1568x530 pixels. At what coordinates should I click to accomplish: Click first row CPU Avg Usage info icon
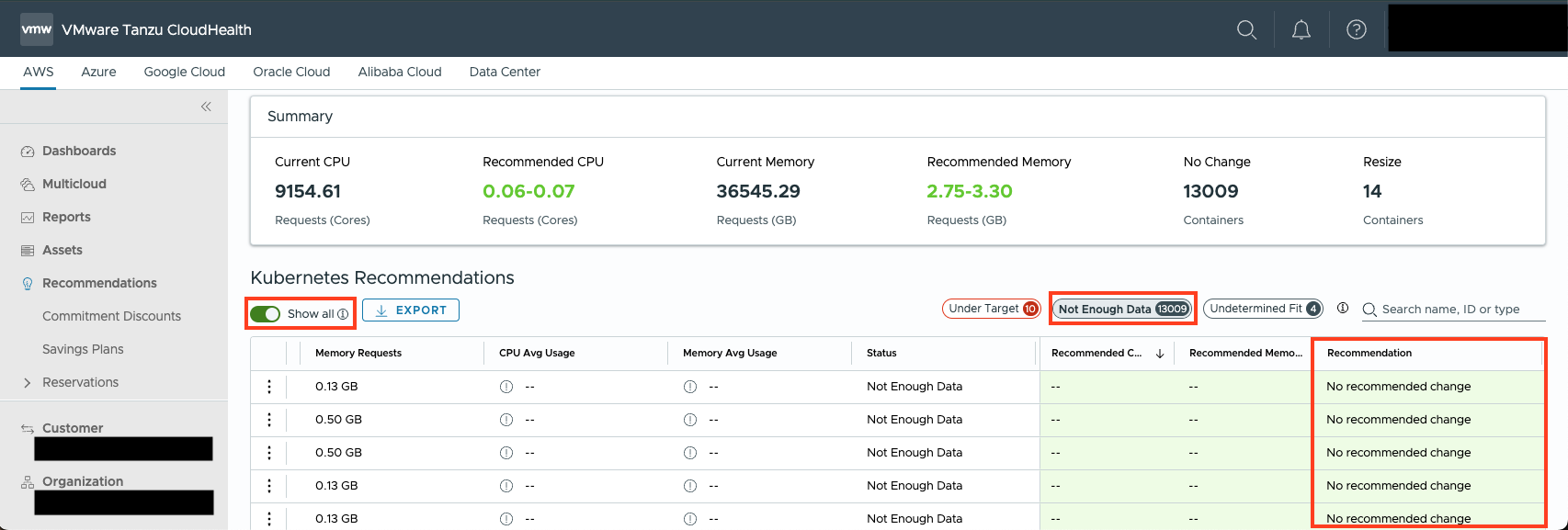[506, 387]
